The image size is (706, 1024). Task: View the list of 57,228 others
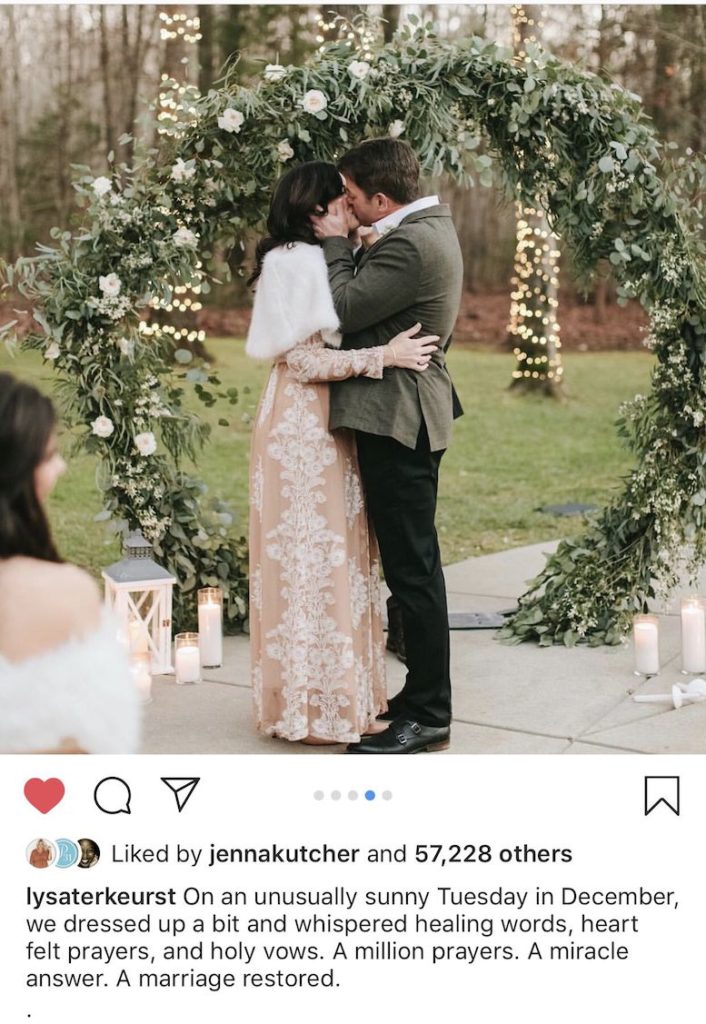tap(493, 854)
